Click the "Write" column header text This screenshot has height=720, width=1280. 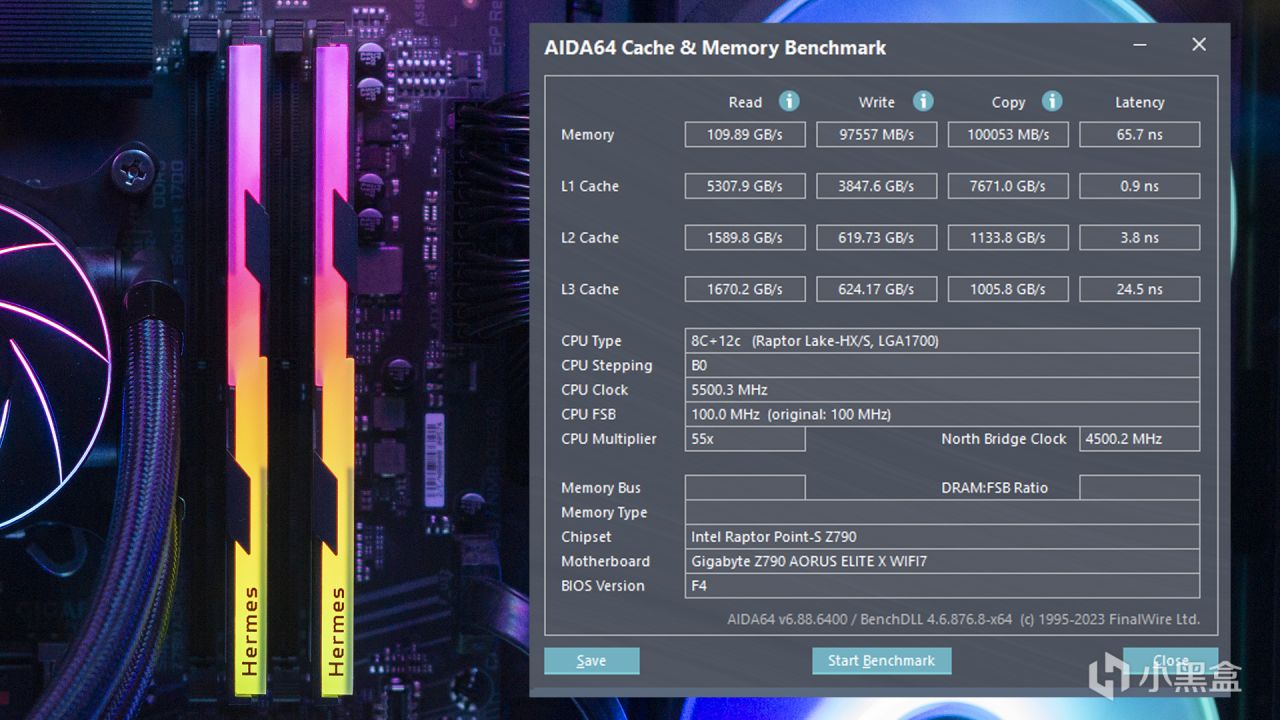tap(877, 102)
